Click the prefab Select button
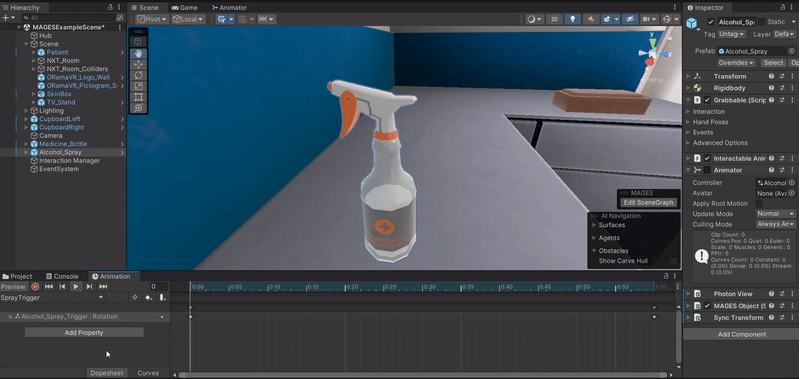The height and width of the screenshot is (379, 800). (773, 63)
